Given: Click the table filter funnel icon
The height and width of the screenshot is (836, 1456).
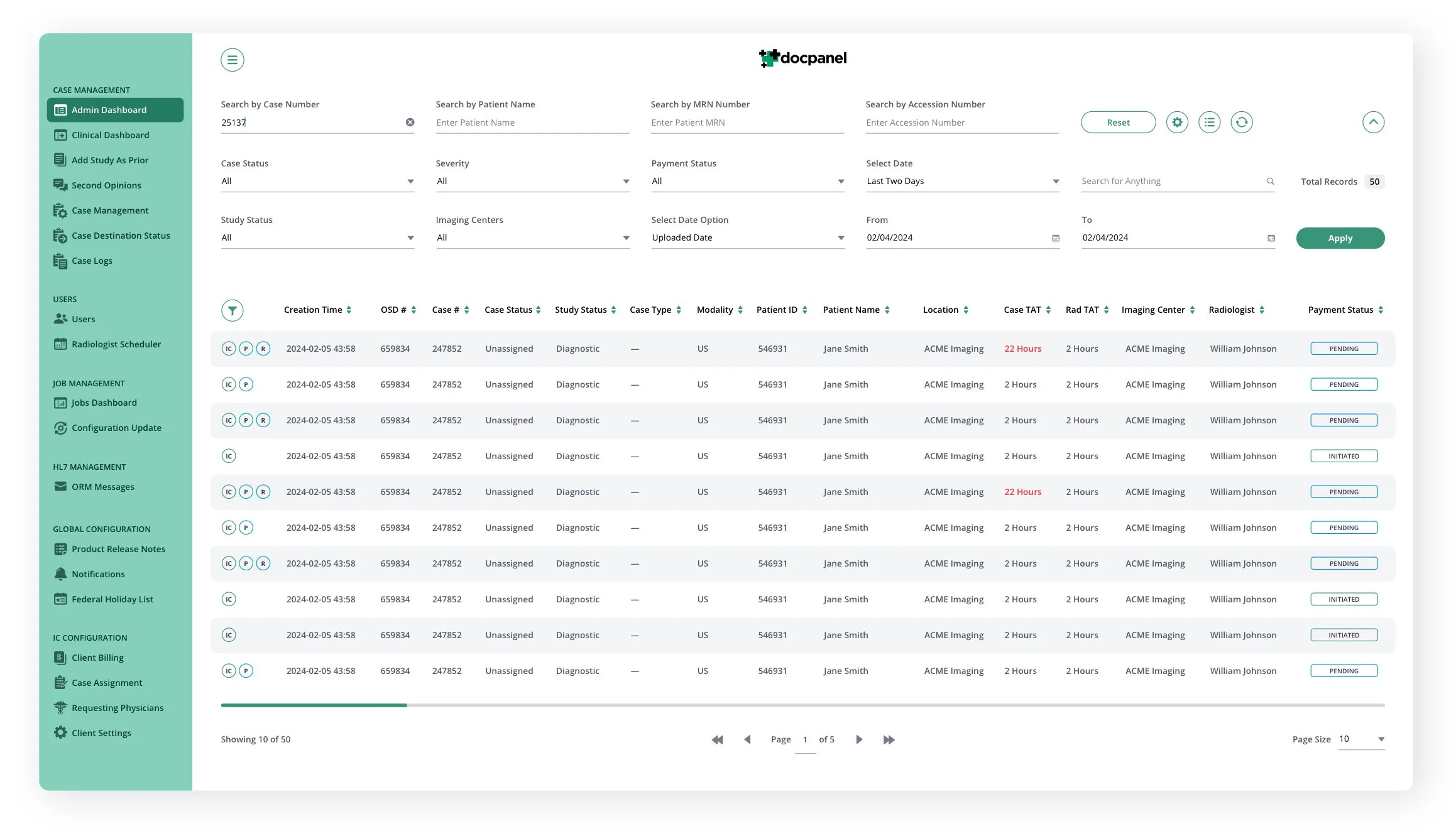Looking at the screenshot, I should pos(232,310).
